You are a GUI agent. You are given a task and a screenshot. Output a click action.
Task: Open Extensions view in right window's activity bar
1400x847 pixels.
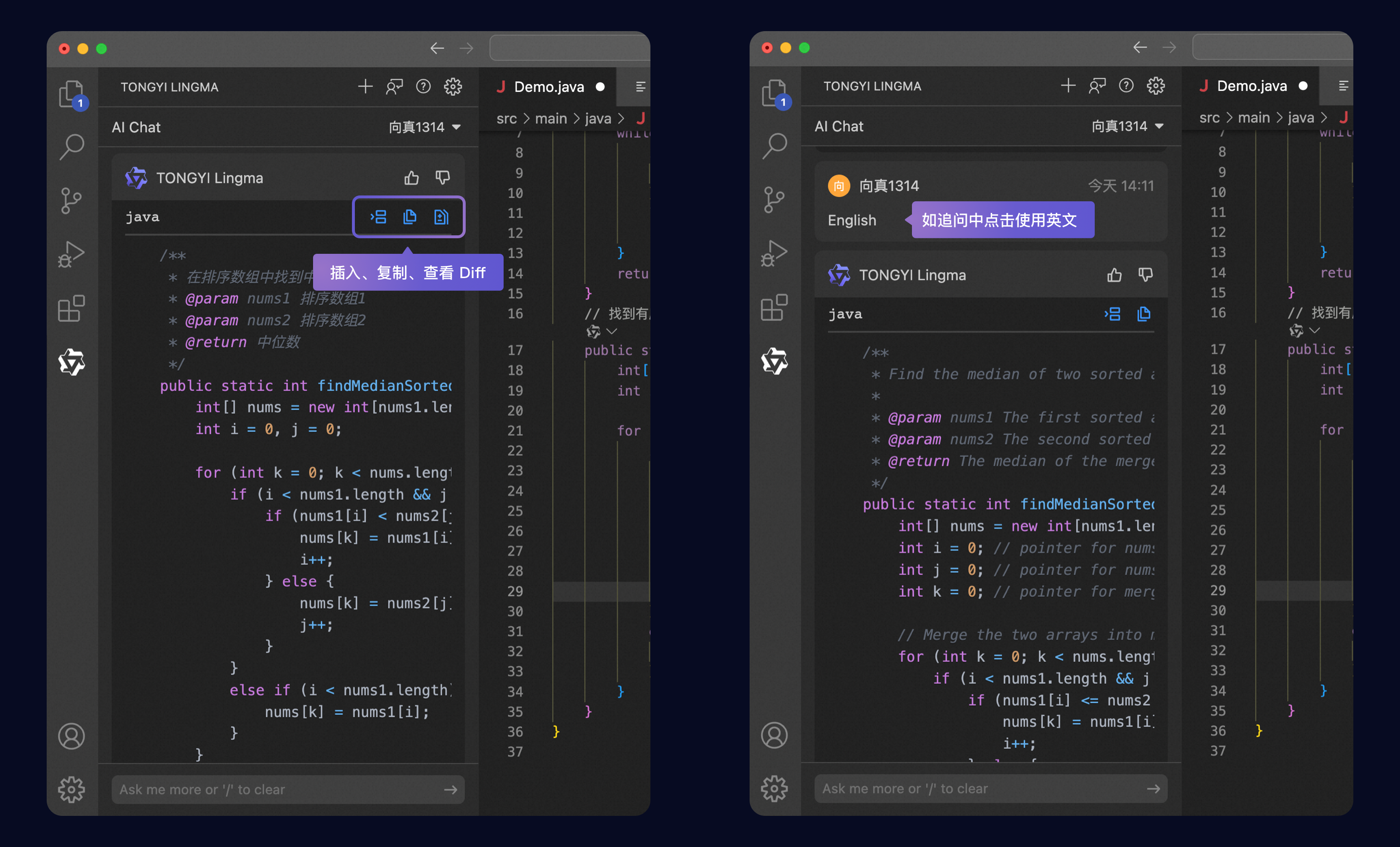click(x=774, y=307)
